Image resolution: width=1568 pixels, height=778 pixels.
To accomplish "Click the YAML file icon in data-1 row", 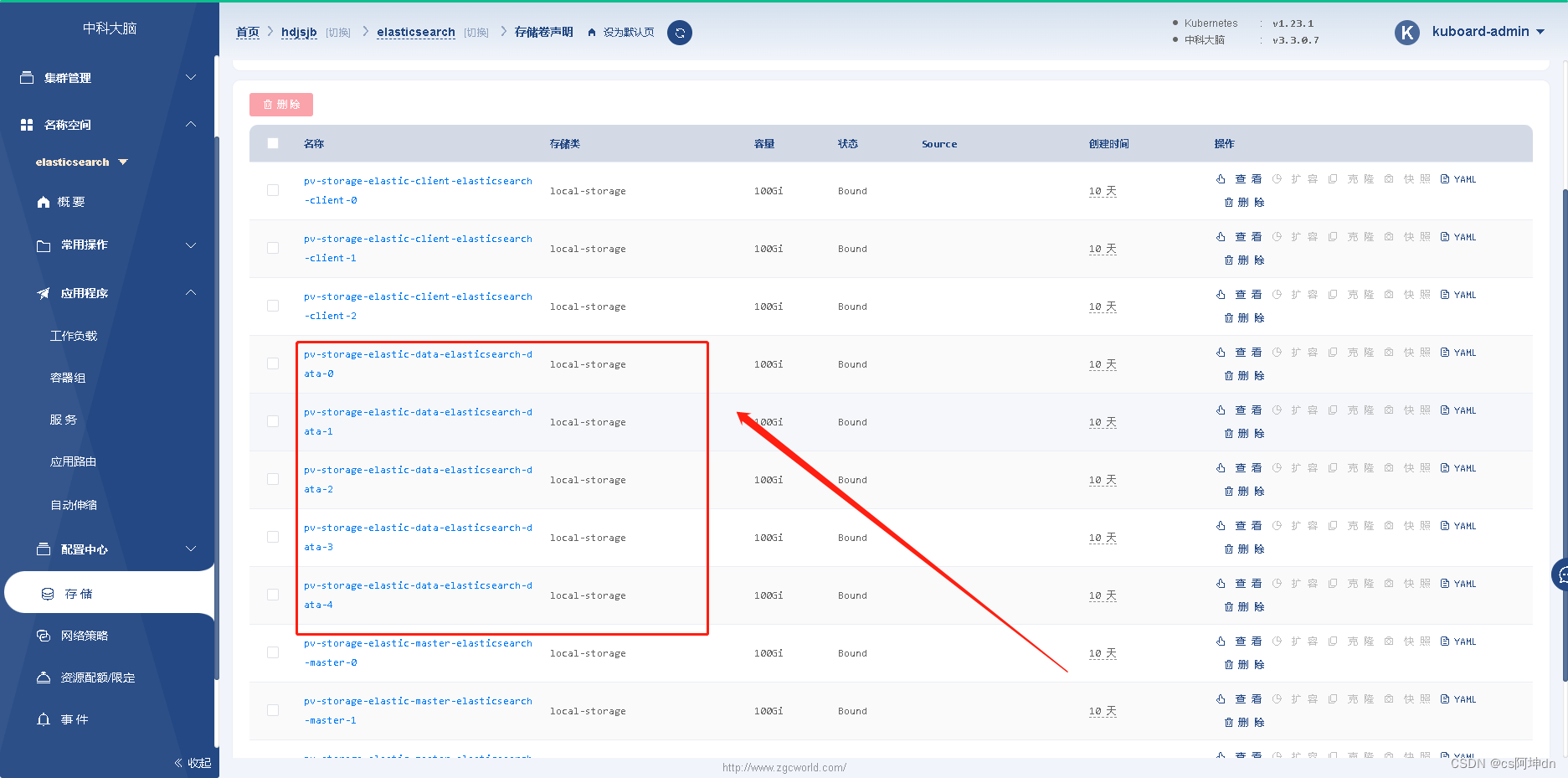I will (1445, 410).
